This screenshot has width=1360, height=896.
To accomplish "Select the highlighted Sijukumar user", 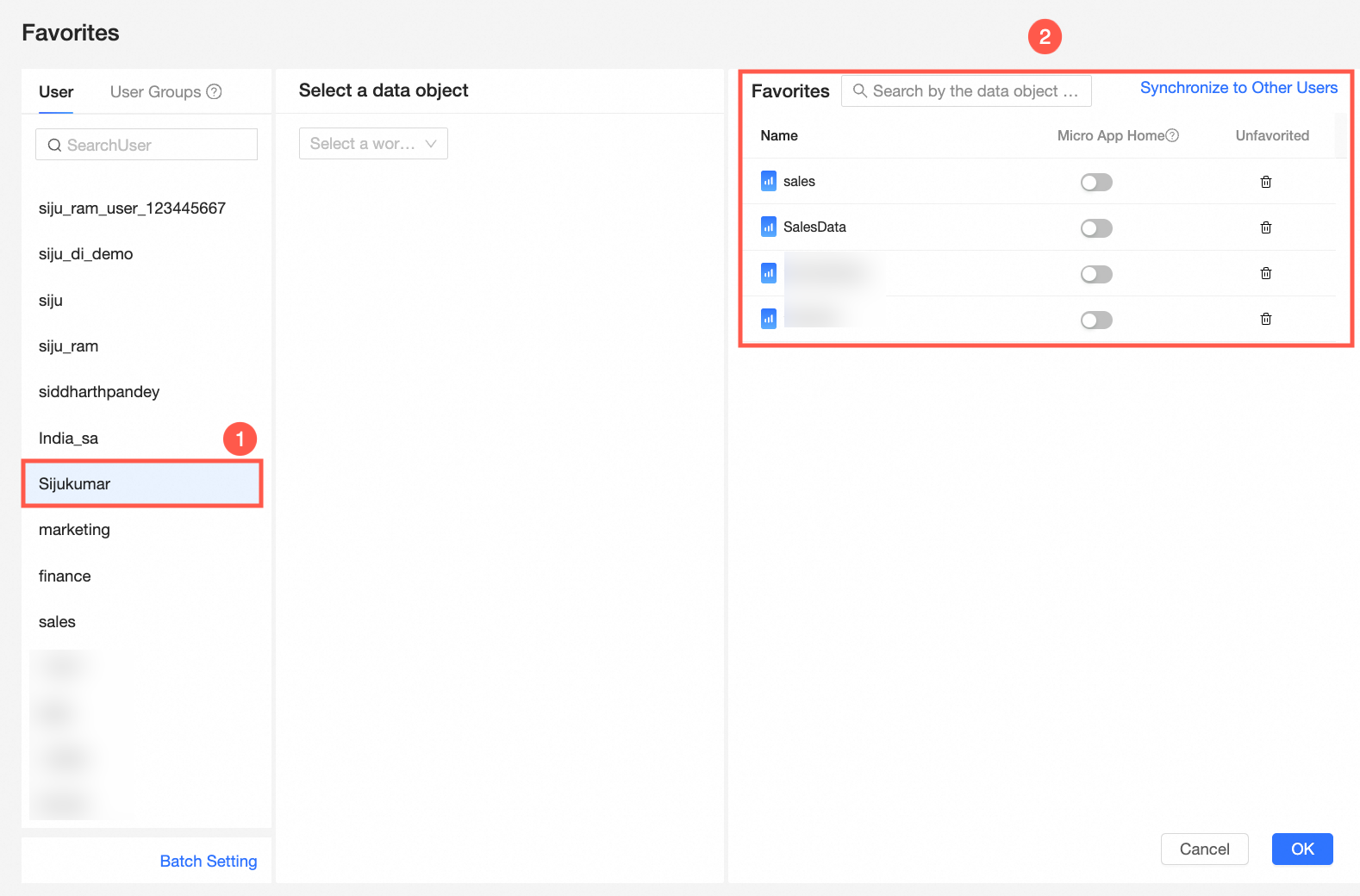I will point(142,484).
